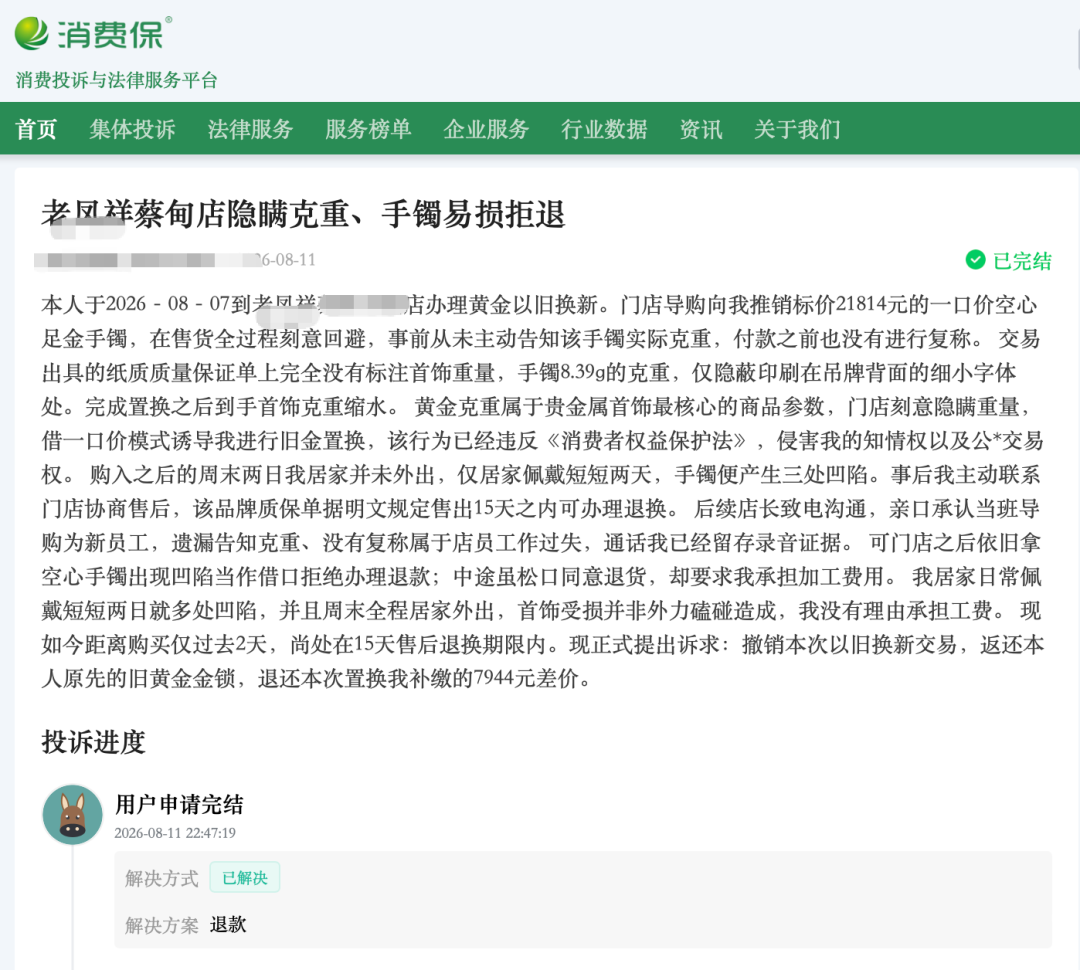
Task: Open the 资讯 nav item
Action: [x=700, y=129]
